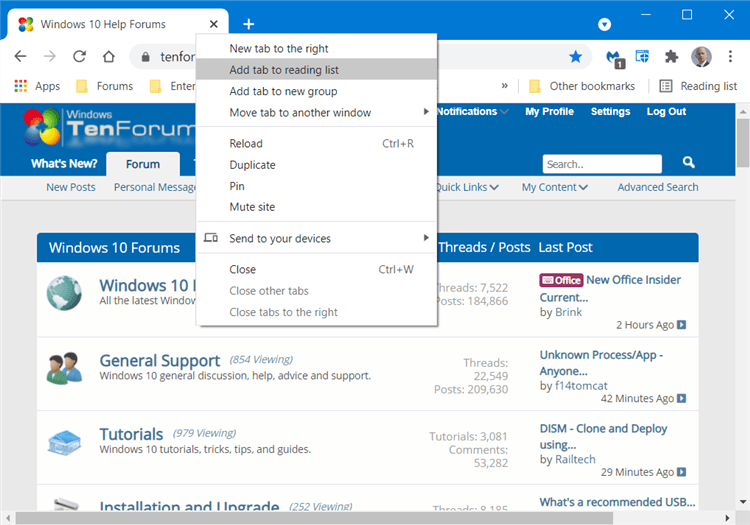The height and width of the screenshot is (525, 750).
Task: Open the Reading list panel
Action: pos(699,86)
